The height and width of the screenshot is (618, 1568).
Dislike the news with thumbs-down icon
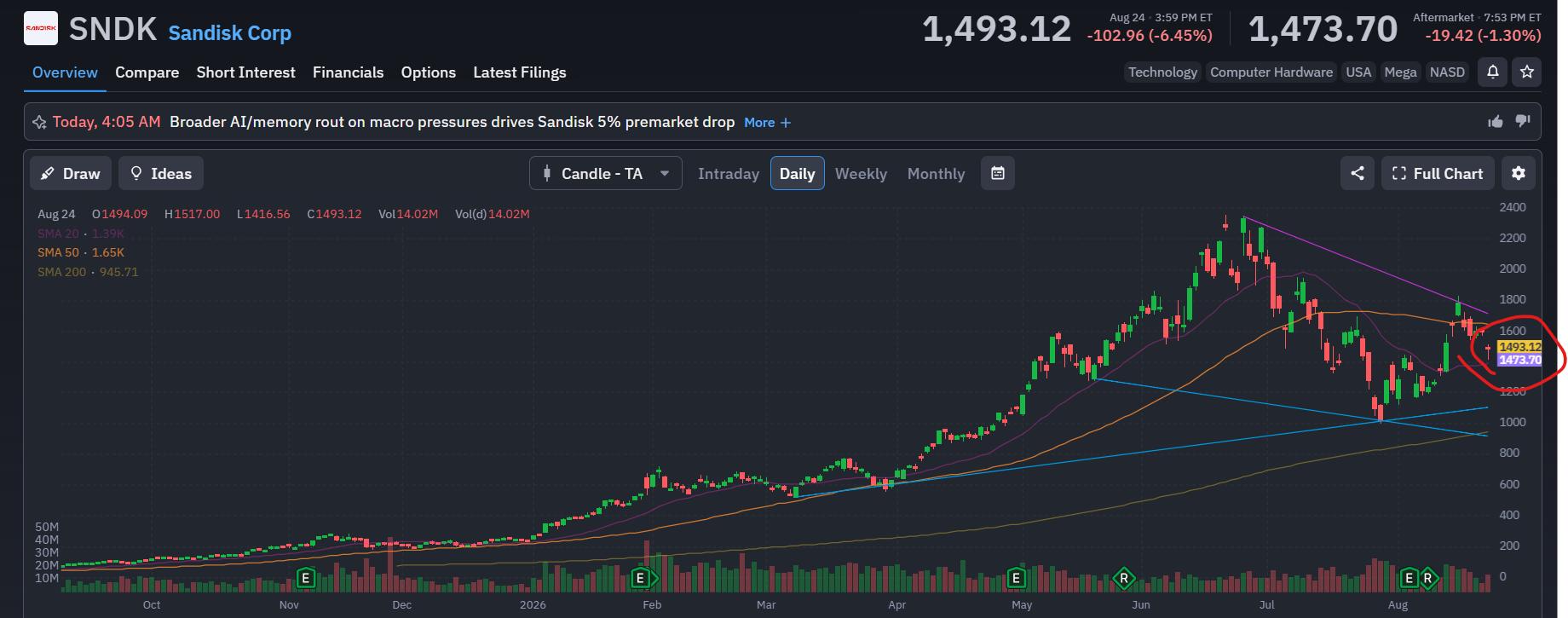[1523, 122]
